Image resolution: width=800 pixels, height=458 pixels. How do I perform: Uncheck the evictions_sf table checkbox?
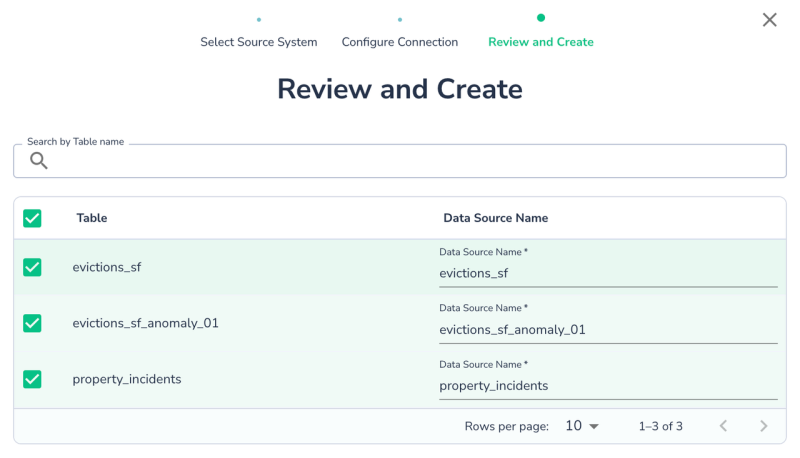pos(32,267)
